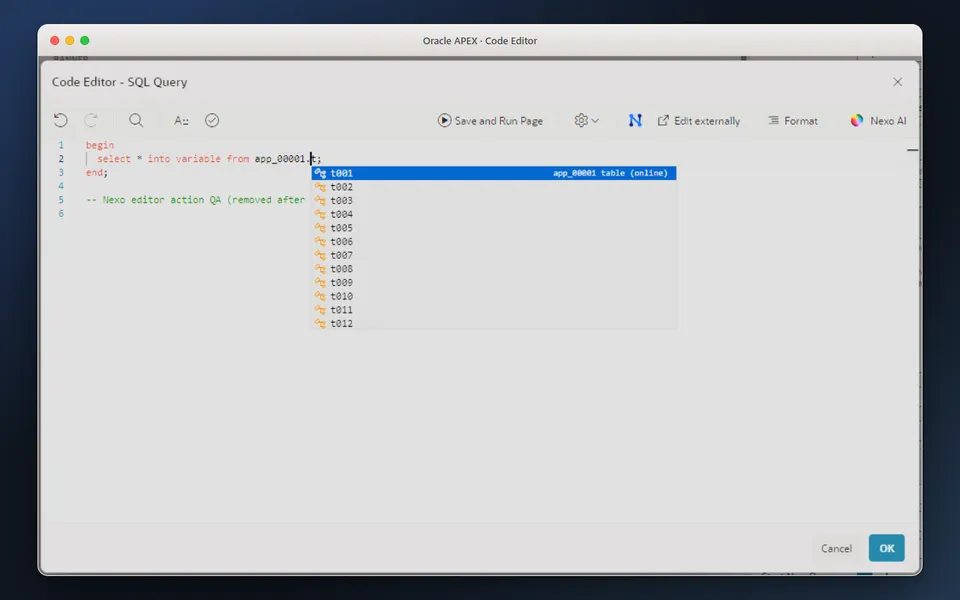This screenshot has height=600, width=960.
Task: Click the macOS green zoom button
Action: tap(85, 40)
